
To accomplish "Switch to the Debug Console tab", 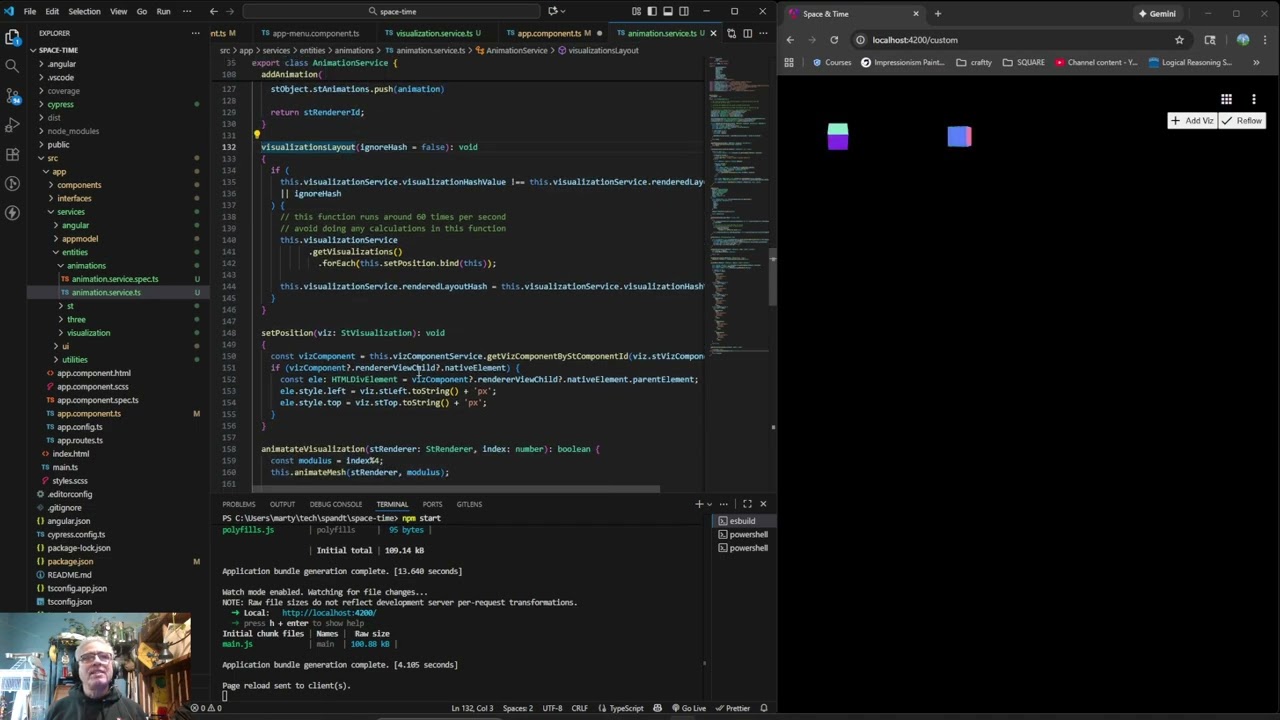I will (335, 504).
